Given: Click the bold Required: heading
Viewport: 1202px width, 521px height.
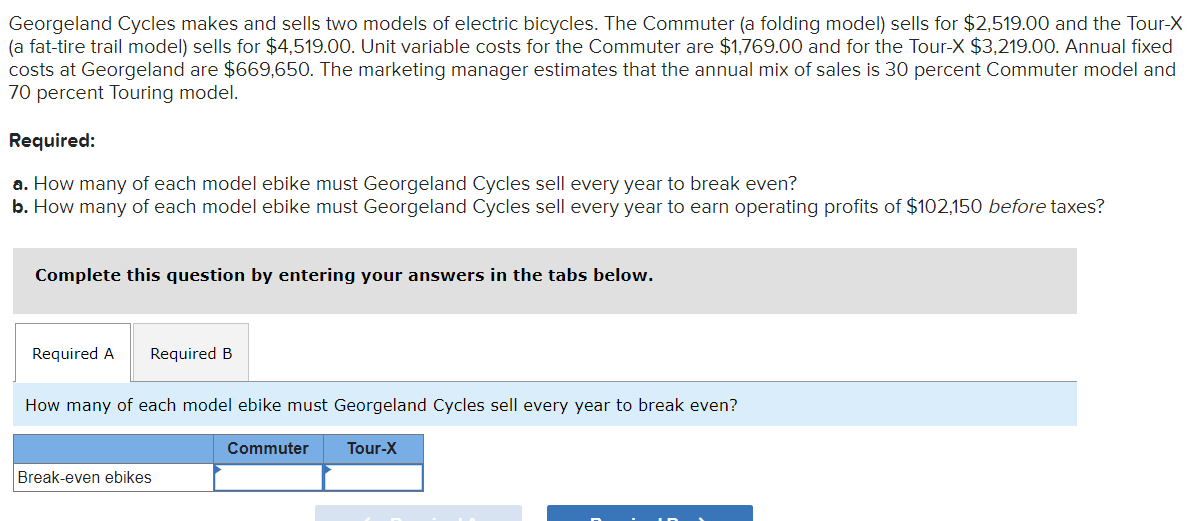Looking at the screenshot, I should [52, 140].
